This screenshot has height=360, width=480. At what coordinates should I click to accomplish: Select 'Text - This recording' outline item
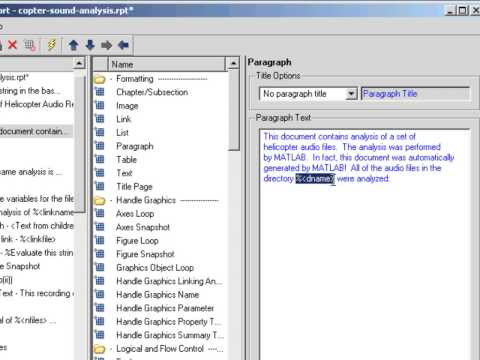37,293
